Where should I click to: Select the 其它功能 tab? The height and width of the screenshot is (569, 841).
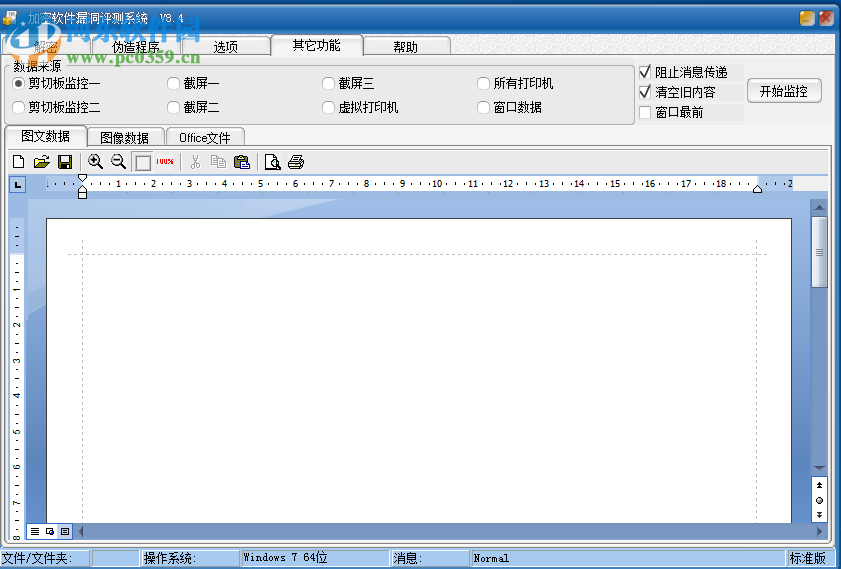click(x=316, y=45)
